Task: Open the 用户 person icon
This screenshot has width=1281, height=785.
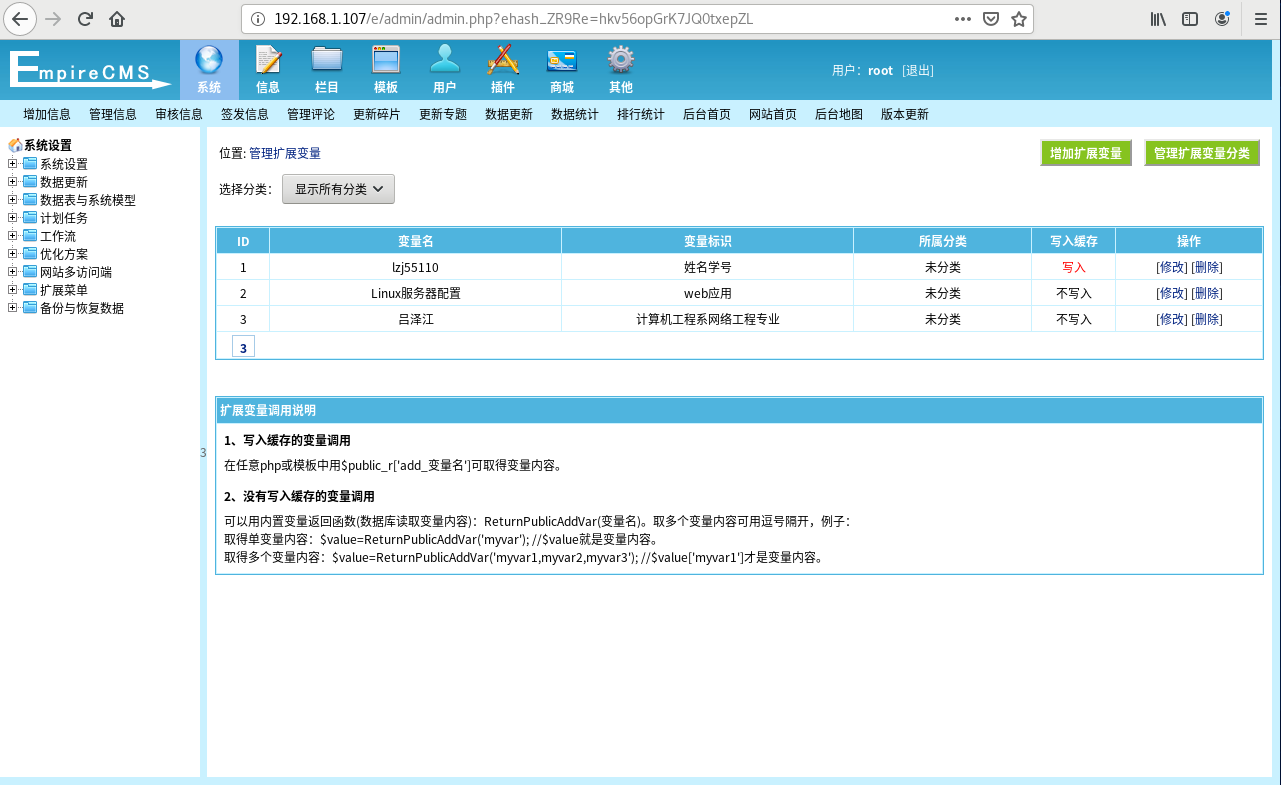Action: click(445, 60)
